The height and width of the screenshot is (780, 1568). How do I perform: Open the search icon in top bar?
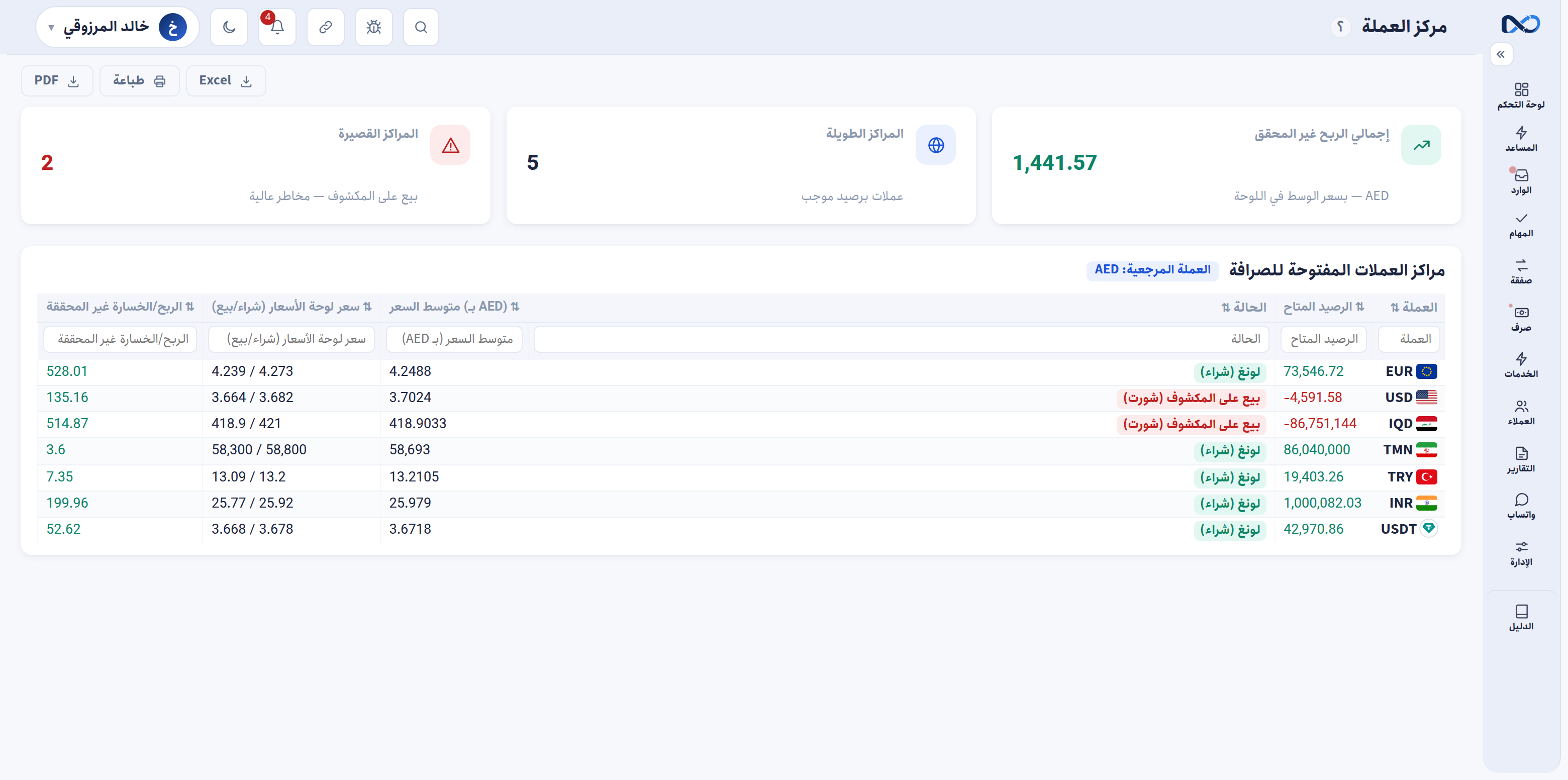(x=421, y=28)
